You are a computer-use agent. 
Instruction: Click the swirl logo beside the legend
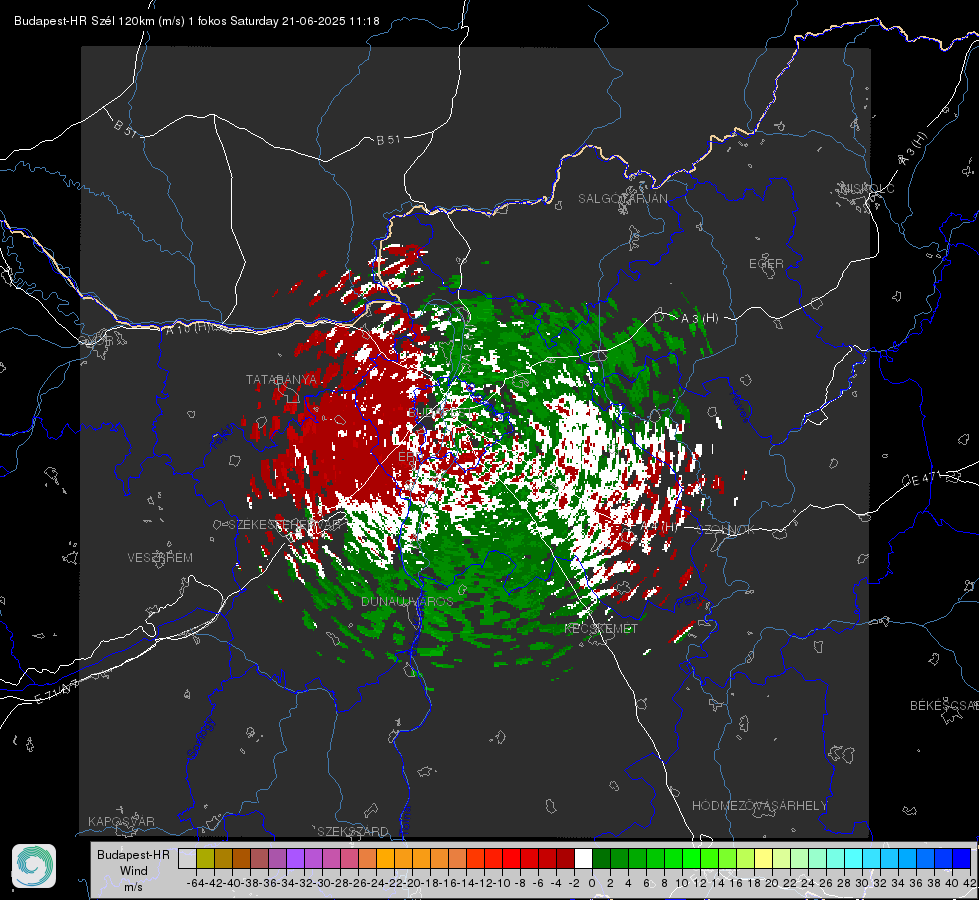pyautogui.click(x=34, y=866)
